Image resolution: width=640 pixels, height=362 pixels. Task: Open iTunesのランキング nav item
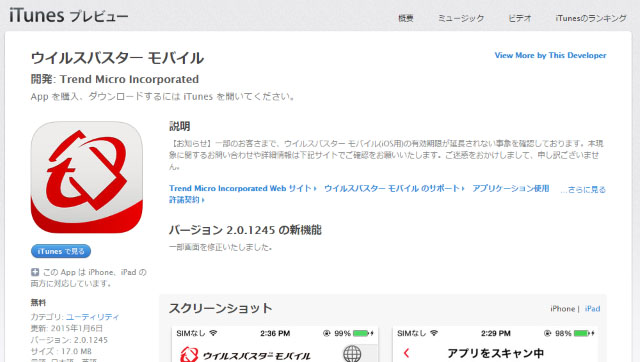click(591, 18)
